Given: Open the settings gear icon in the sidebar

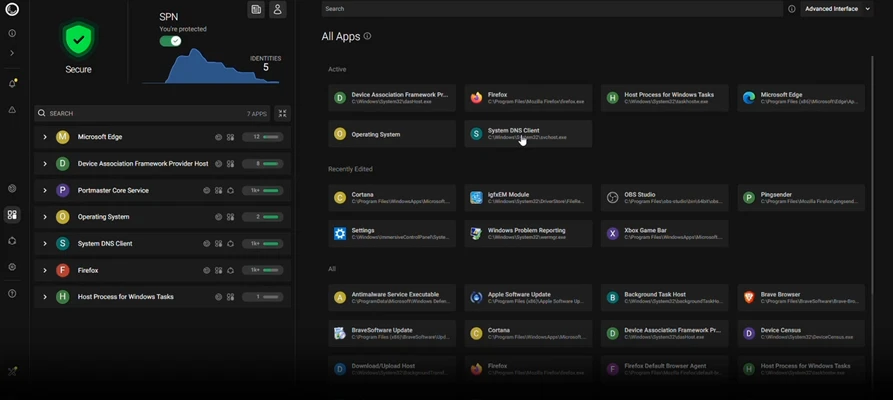Looking at the screenshot, I should pyautogui.click(x=12, y=267).
